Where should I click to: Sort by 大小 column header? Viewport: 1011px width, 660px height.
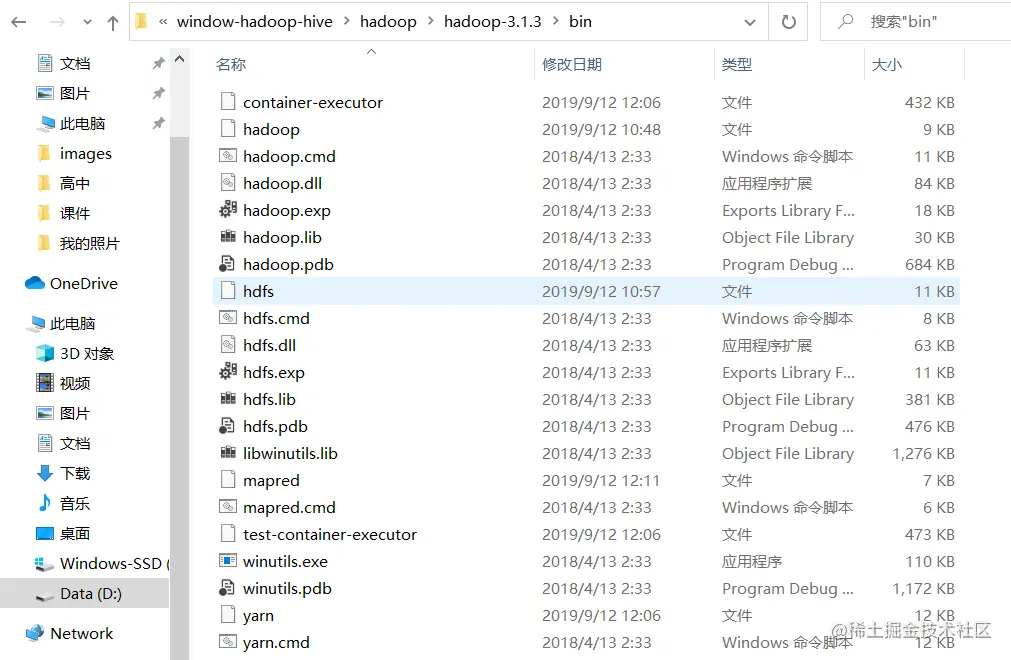click(x=887, y=64)
